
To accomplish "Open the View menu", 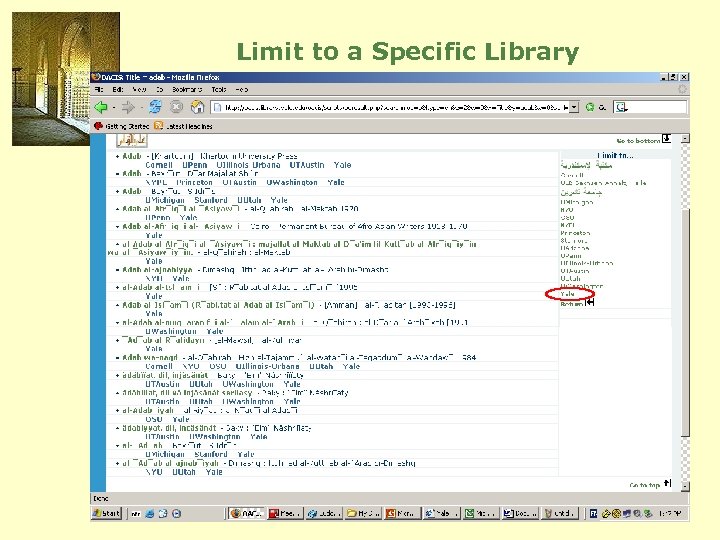I will coord(139,90).
